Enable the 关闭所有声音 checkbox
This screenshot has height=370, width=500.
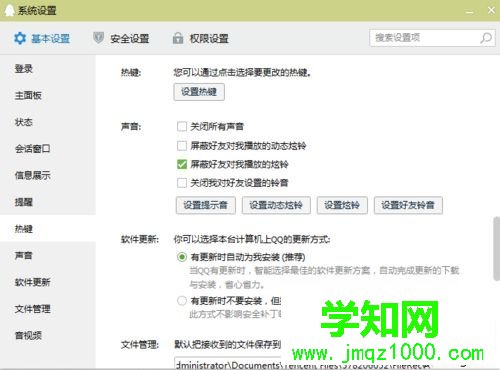coord(182,127)
